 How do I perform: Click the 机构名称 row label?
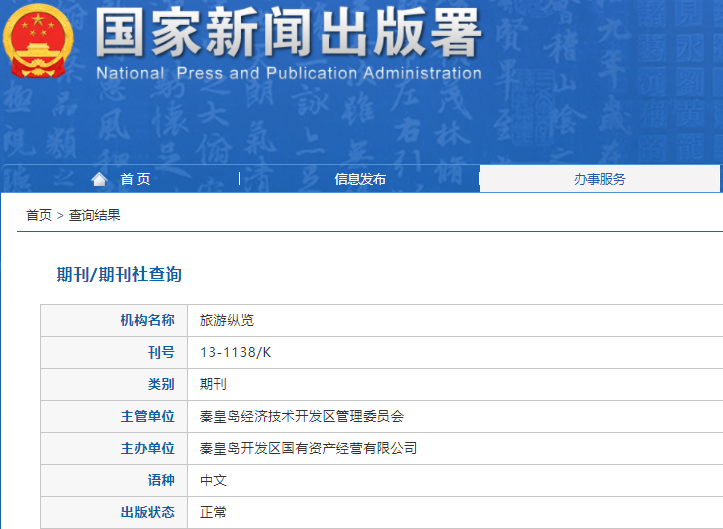pos(147,320)
